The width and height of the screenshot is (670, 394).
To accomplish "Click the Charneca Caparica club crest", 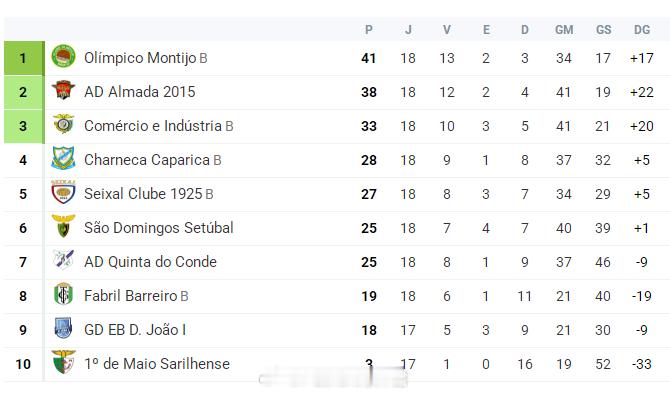I will tap(63, 158).
